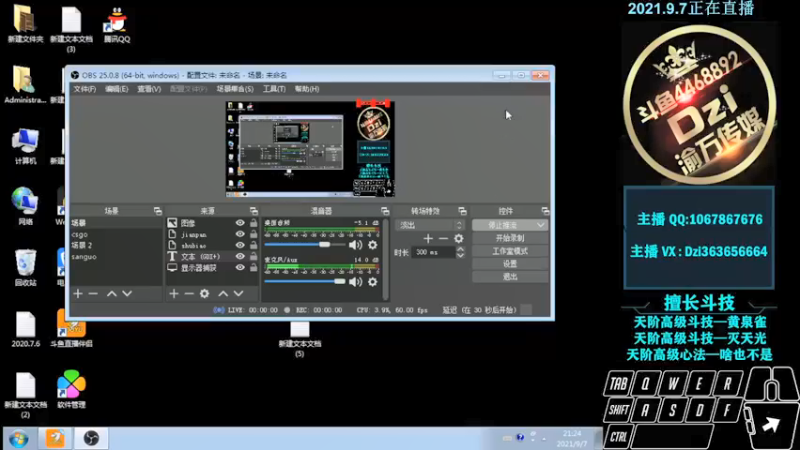Screen dimensions: 800x450
Task: Move scene up in scenes list
Action: [x=111, y=293]
